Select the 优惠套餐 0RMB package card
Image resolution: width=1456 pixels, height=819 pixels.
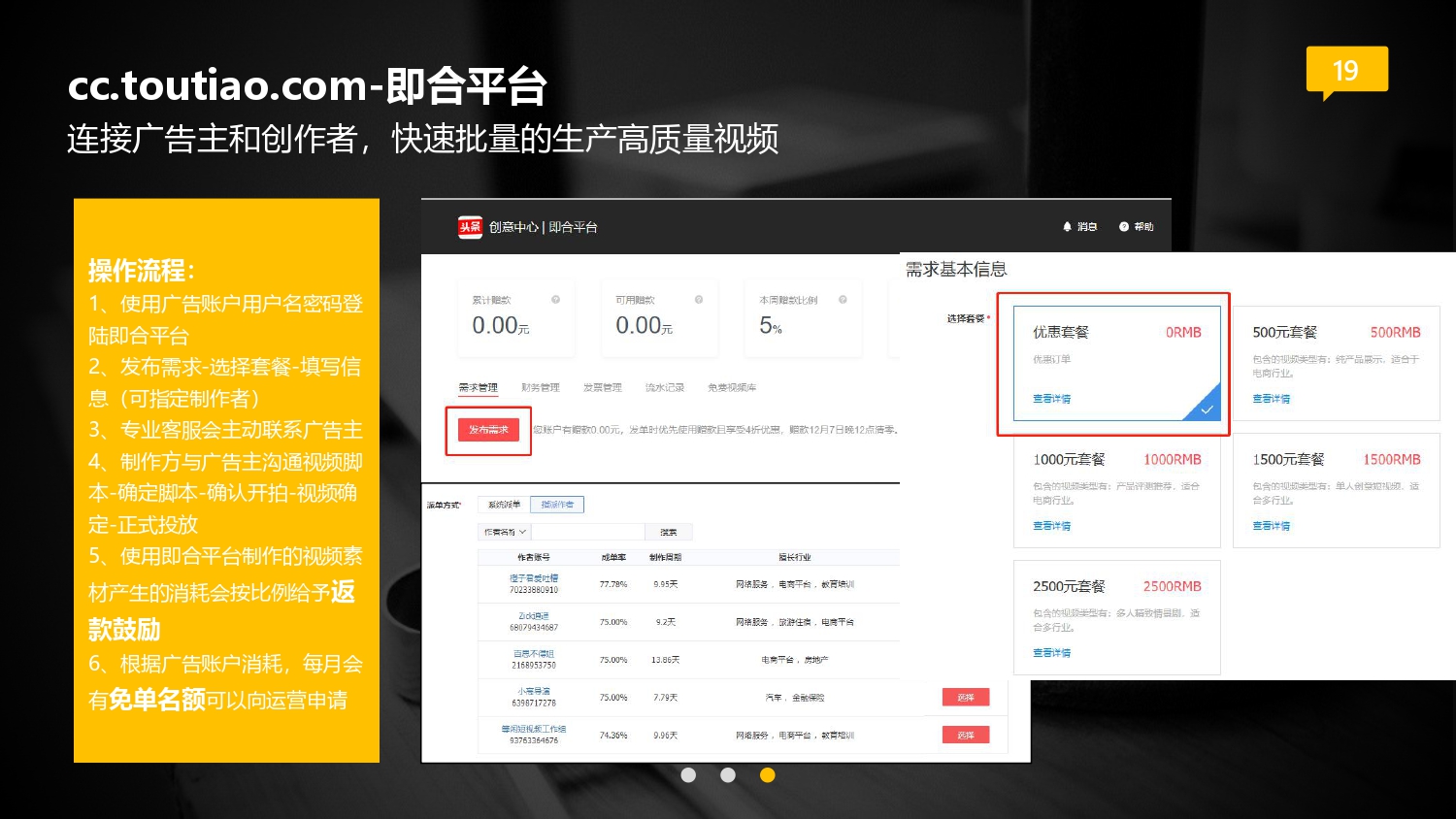1116,364
